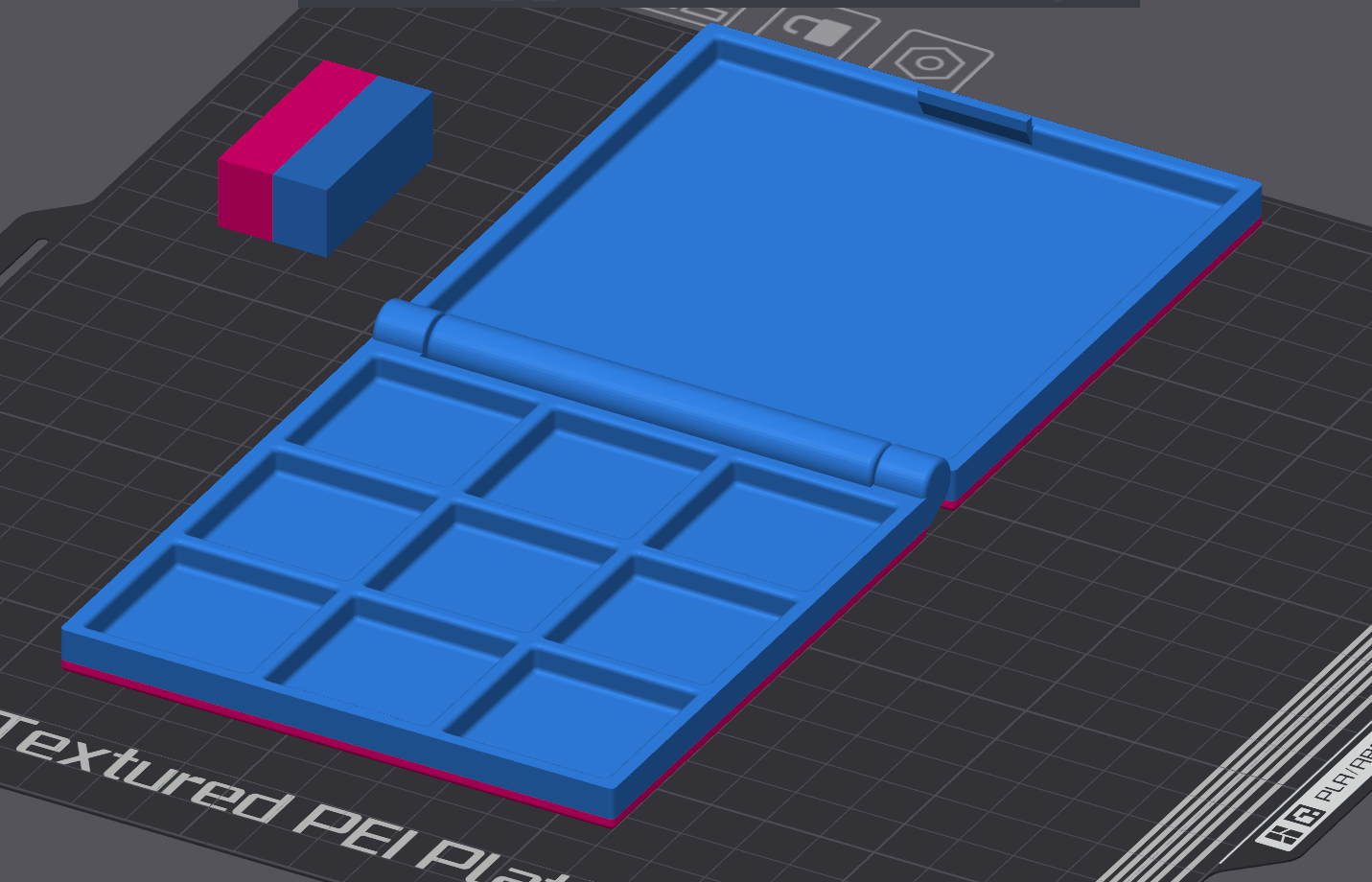Click the dark toolbar strip at top

(x=719, y=3)
